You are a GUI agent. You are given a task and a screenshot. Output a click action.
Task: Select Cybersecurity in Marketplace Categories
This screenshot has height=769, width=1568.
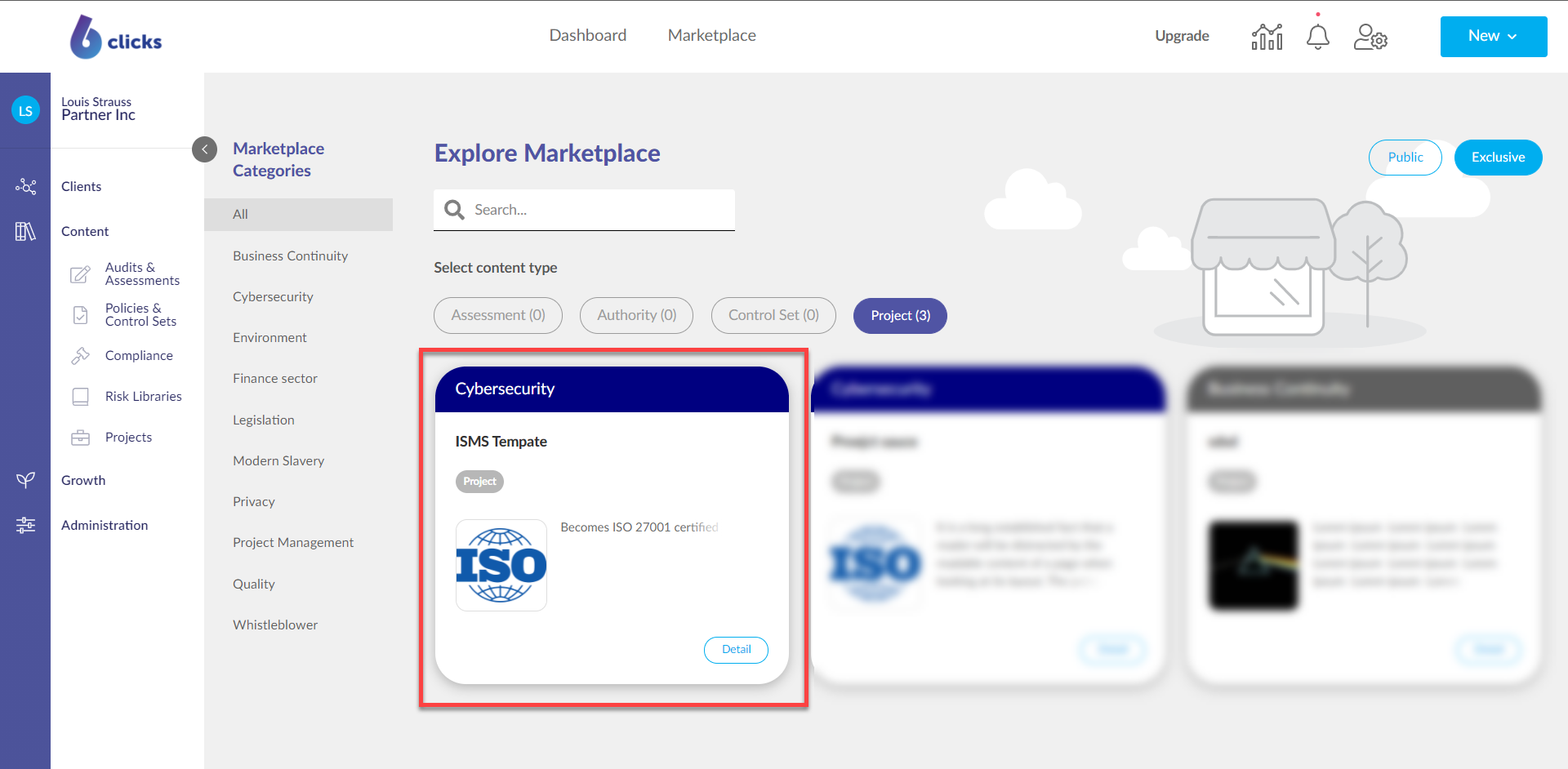pyautogui.click(x=273, y=297)
